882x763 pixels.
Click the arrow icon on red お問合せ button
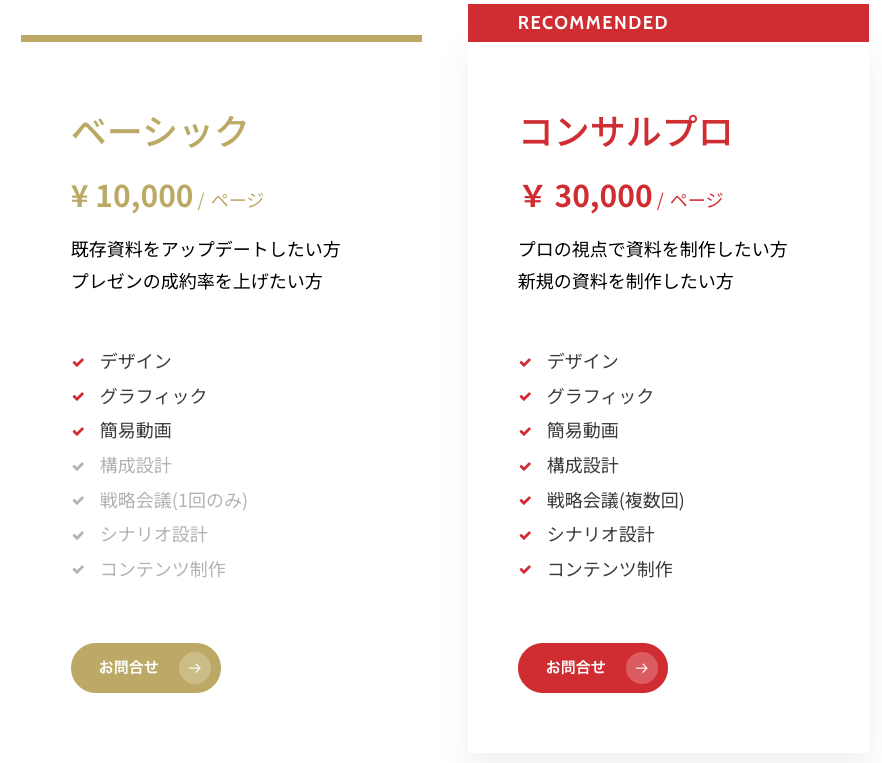pos(642,668)
